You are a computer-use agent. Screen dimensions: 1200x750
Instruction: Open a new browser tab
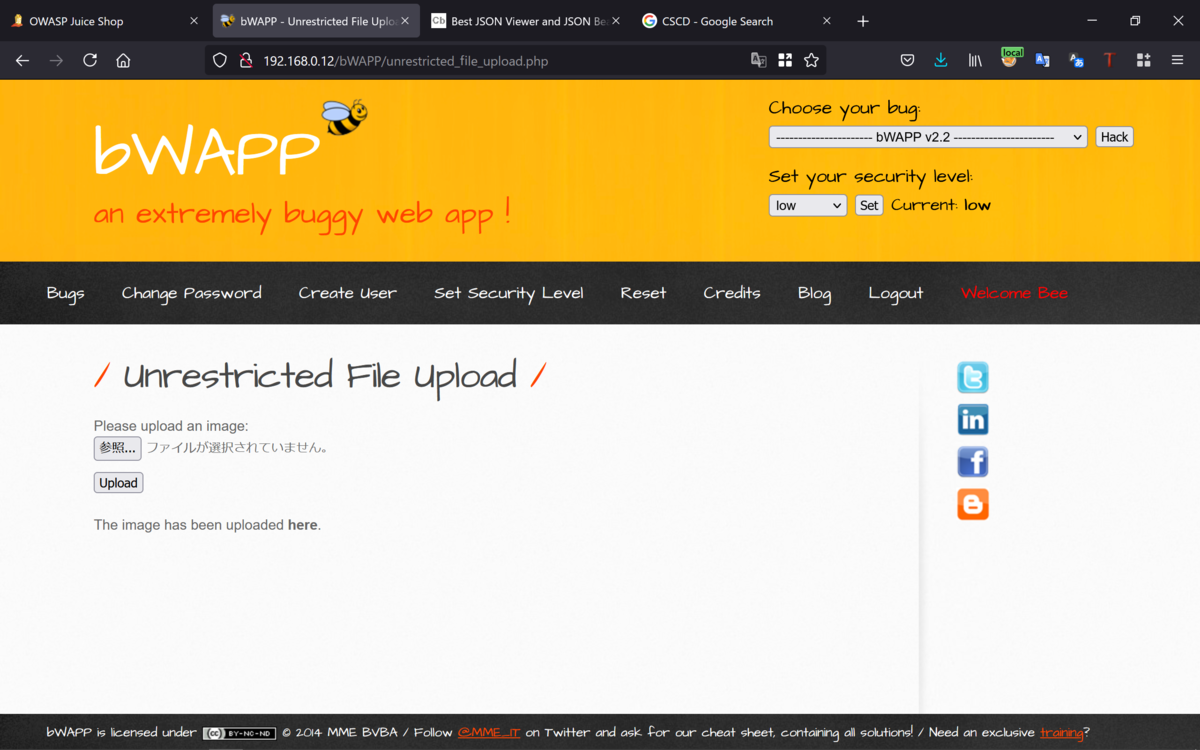tap(863, 21)
